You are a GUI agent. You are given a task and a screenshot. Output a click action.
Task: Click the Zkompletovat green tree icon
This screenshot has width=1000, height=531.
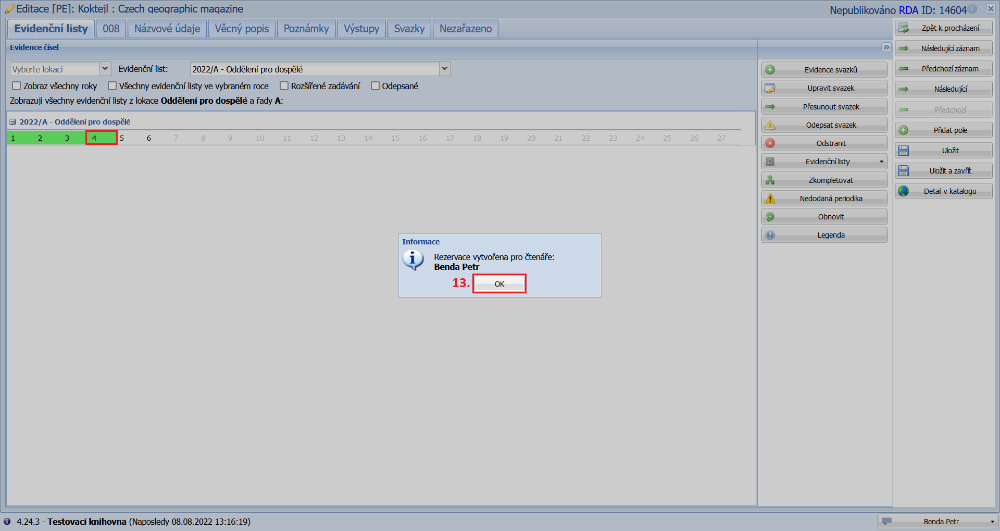770,180
